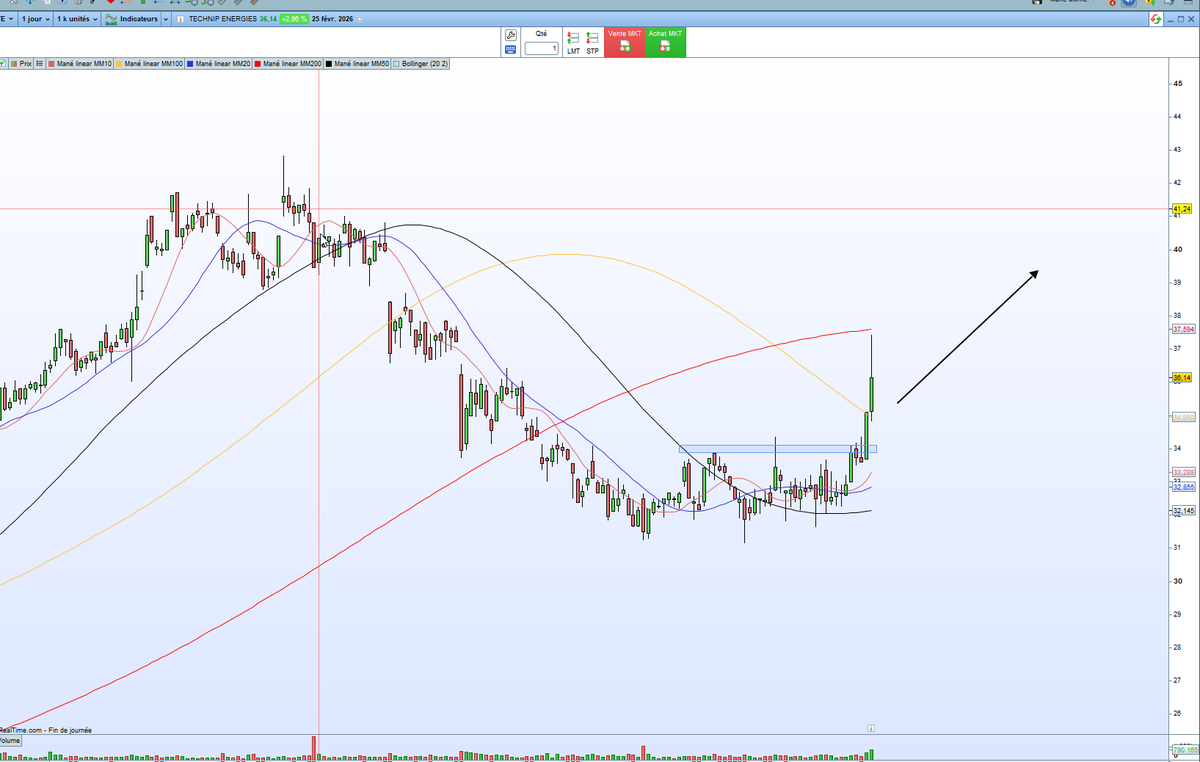The height and width of the screenshot is (762, 1200).
Task: Click the 30 tick on the price axis
Action: 1177,580
